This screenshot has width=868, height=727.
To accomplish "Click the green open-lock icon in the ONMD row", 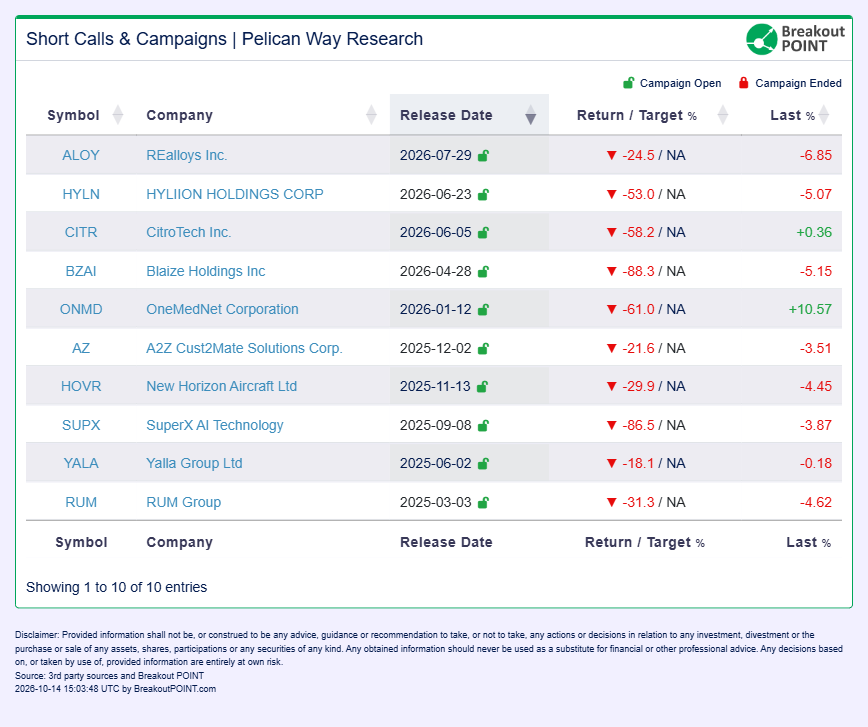I will [x=483, y=310].
